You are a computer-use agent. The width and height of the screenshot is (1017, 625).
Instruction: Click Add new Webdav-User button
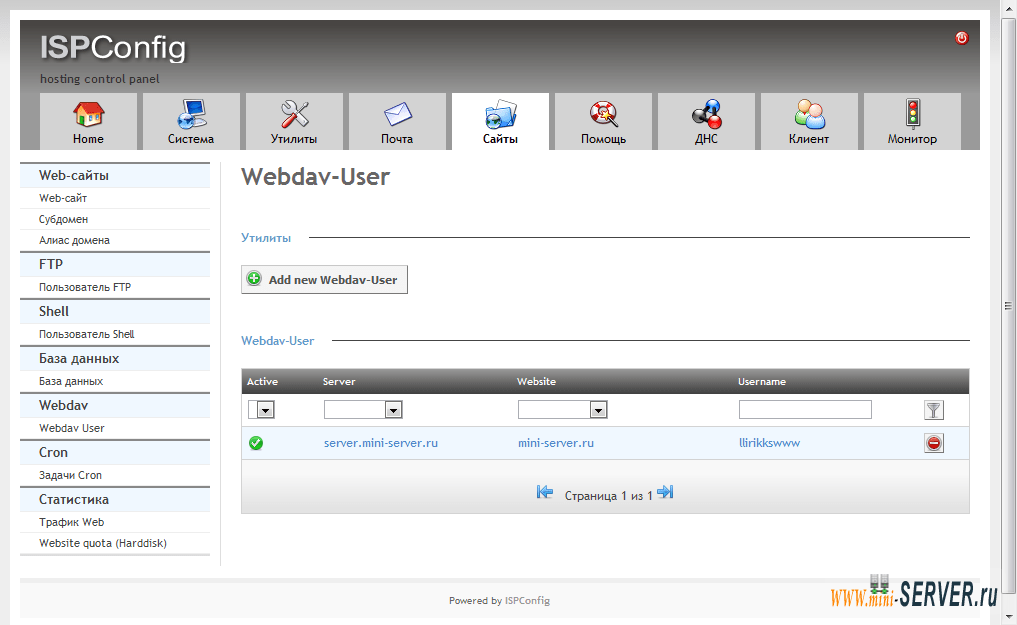[324, 280]
